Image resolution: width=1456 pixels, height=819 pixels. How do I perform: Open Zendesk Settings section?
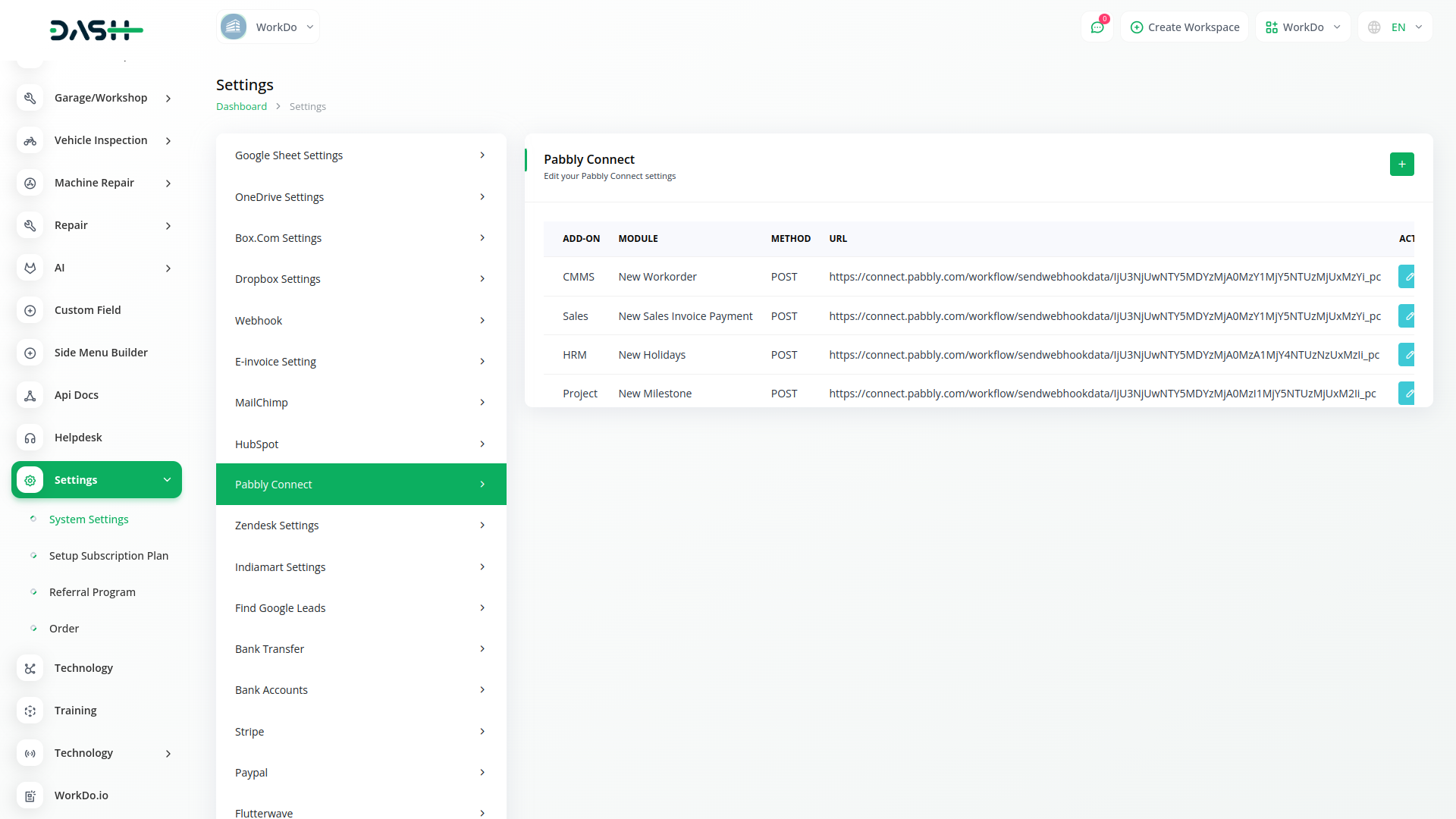(x=361, y=526)
